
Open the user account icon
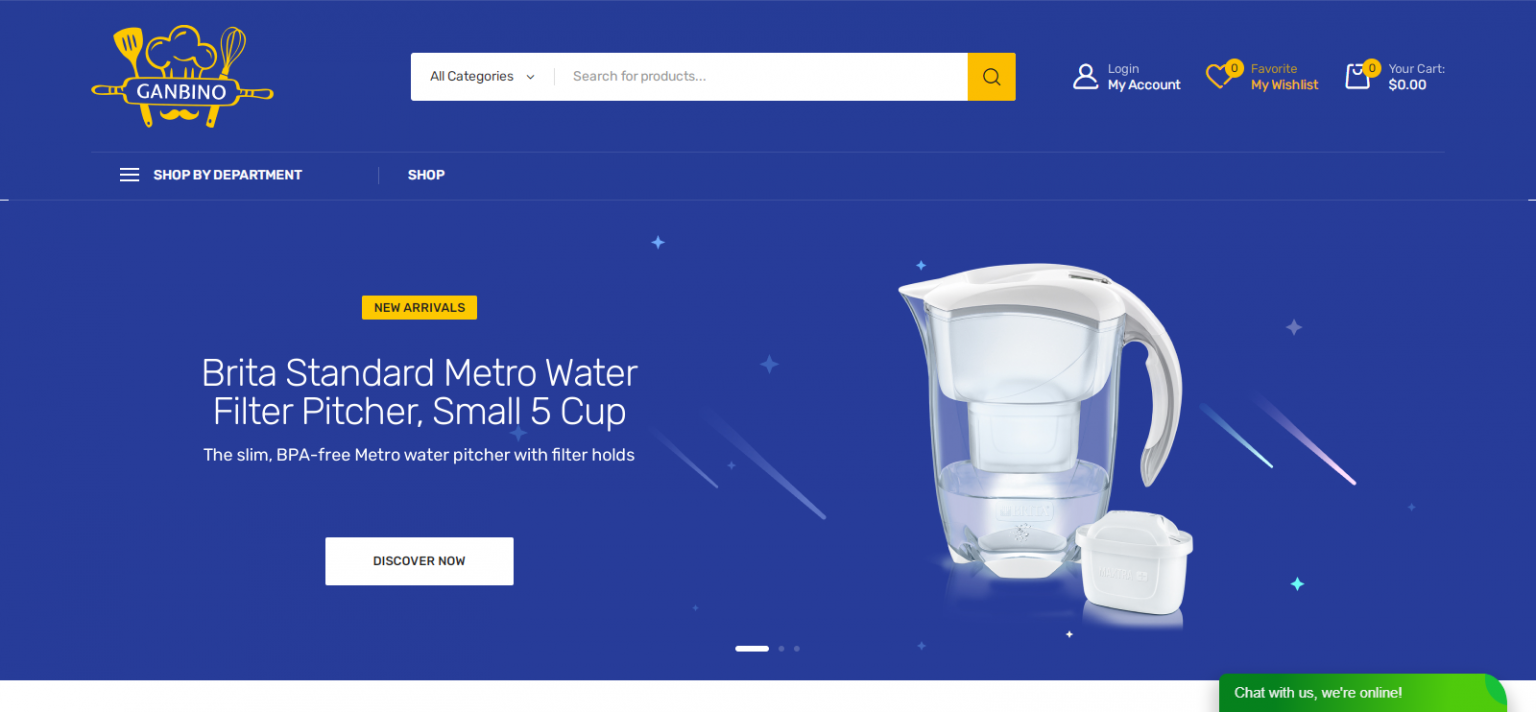pos(1085,77)
